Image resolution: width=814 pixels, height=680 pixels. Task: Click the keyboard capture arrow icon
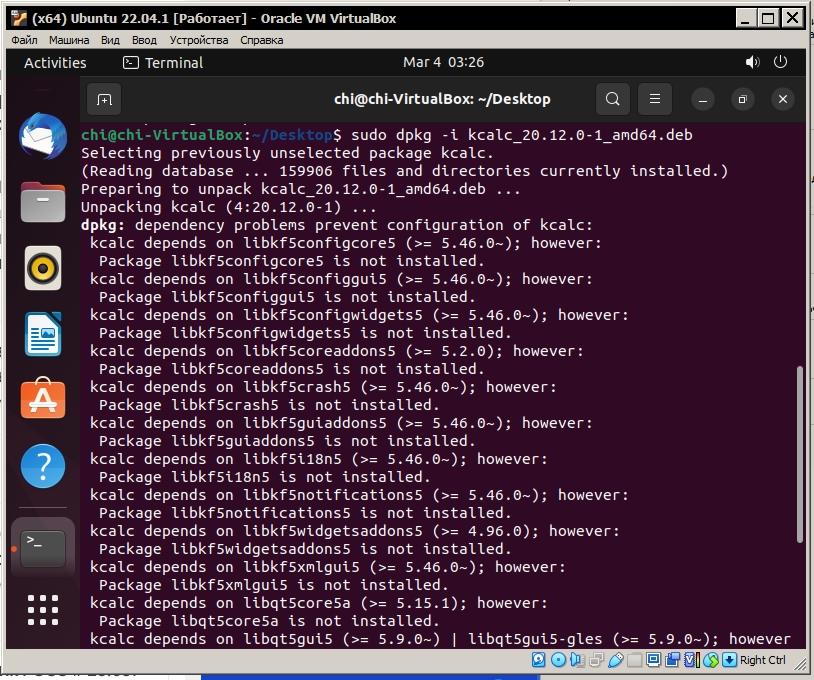[729, 660]
